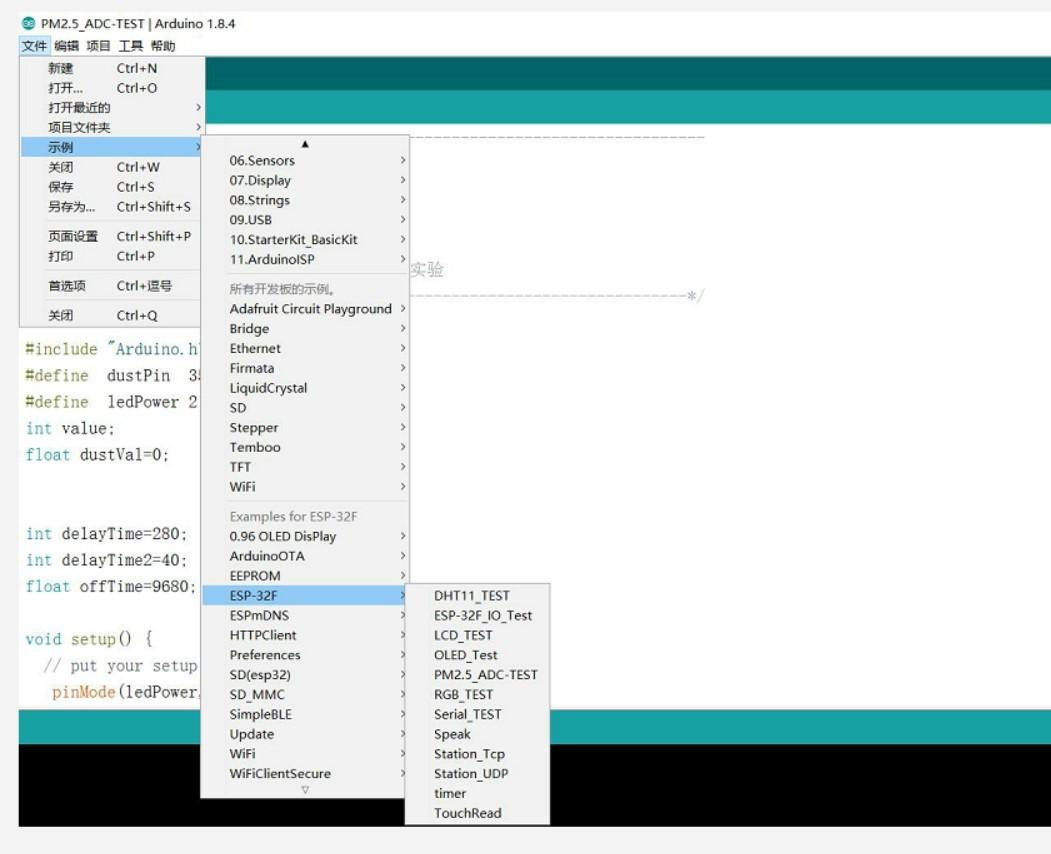Open 页面设置 entry

tap(111, 236)
